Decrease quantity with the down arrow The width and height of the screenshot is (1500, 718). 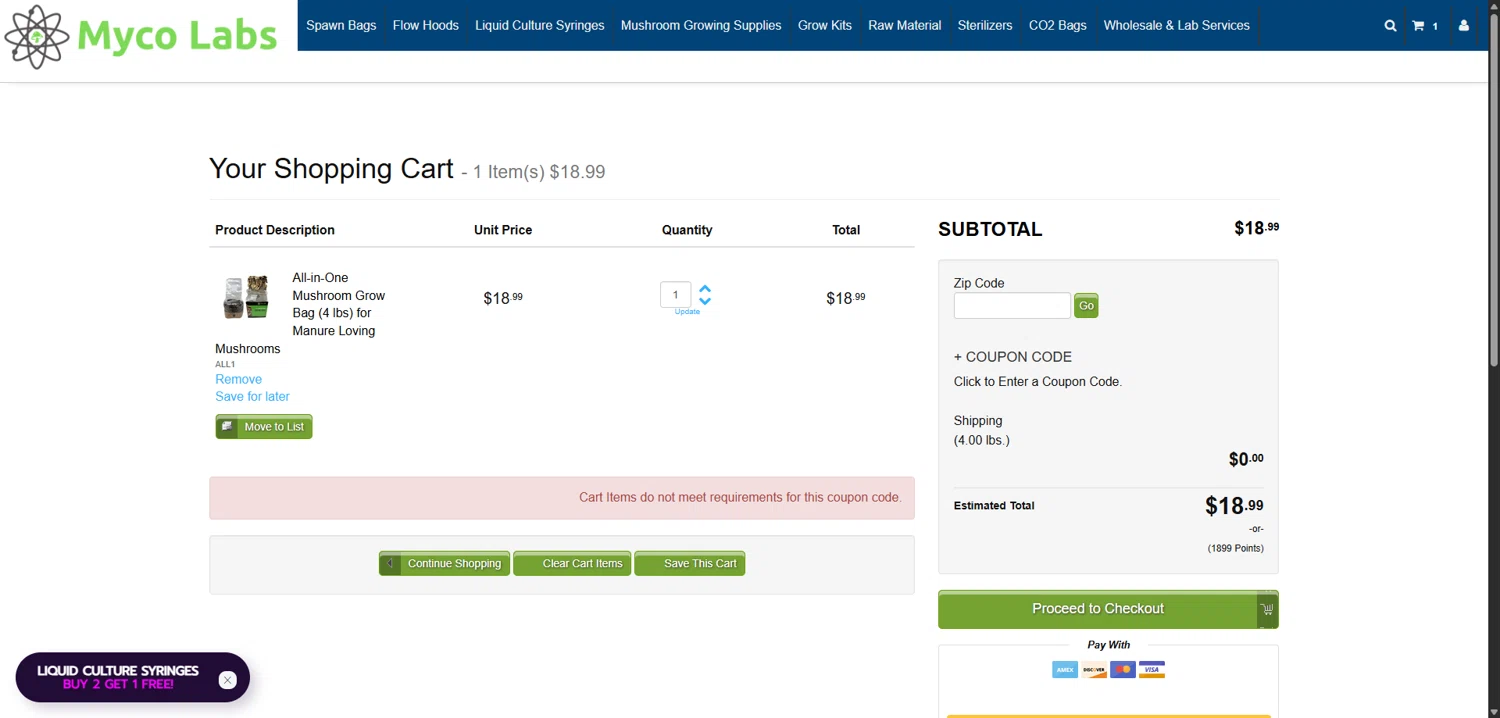[705, 300]
